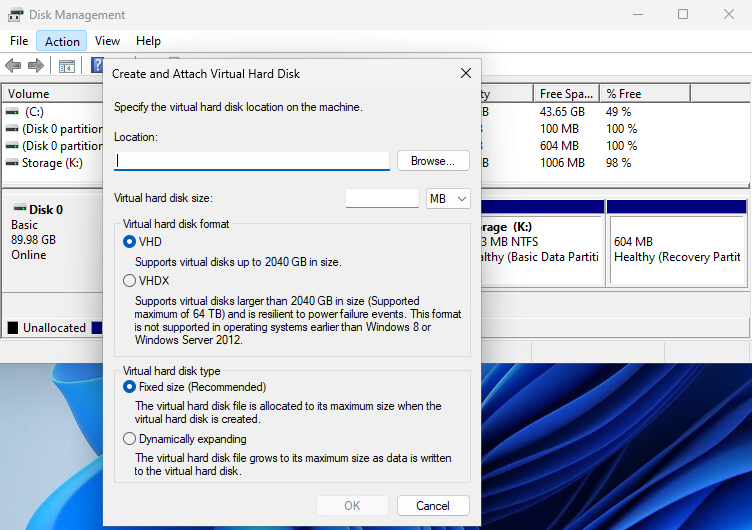Focus the Location text field

pos(252,161)
